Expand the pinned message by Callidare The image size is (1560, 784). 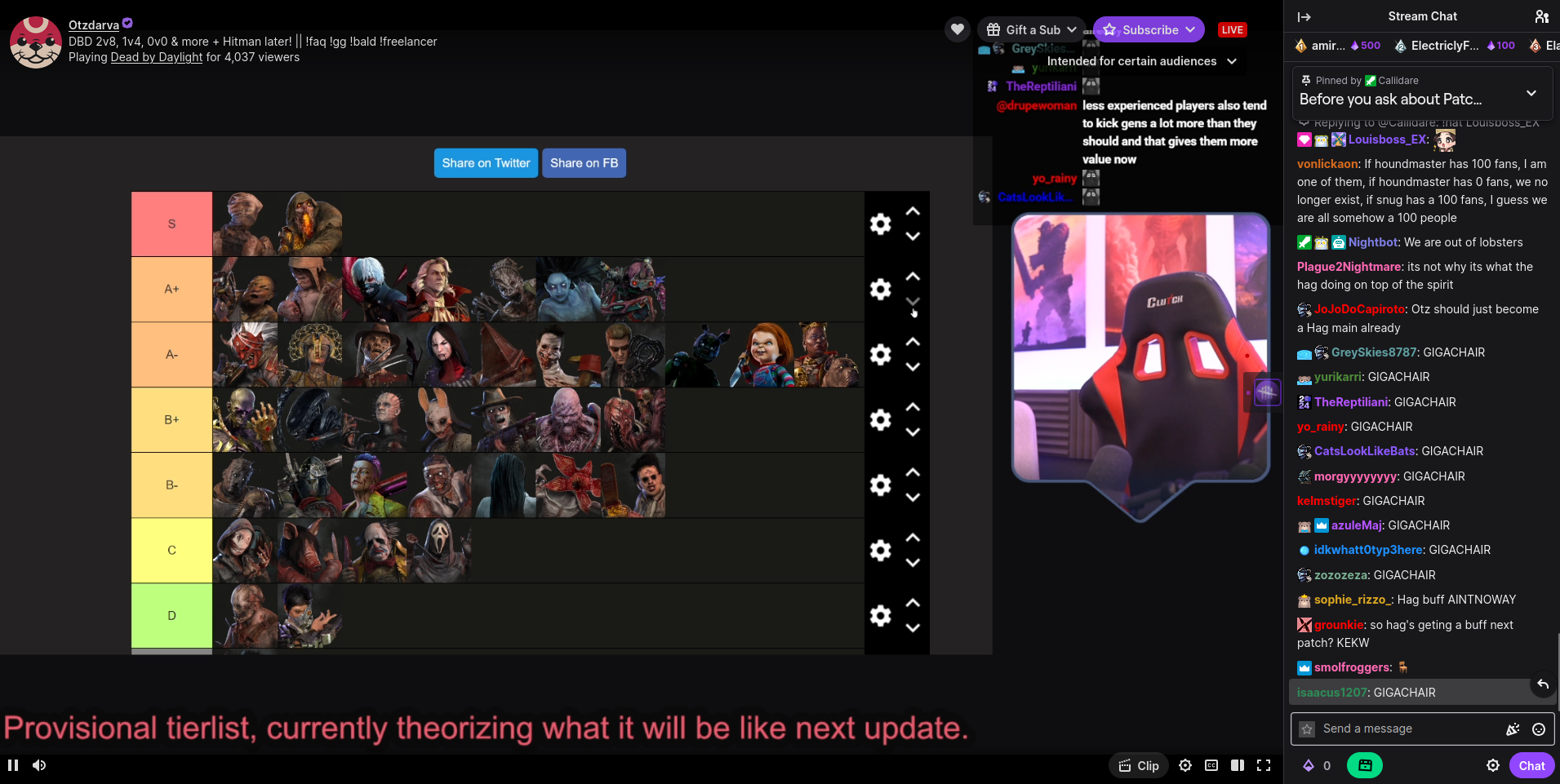1531,93
